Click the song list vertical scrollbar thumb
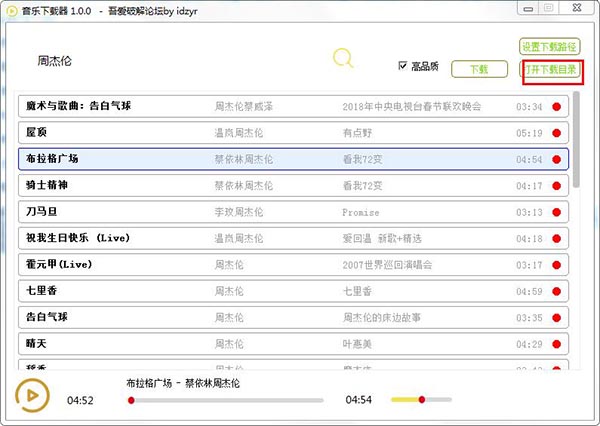The height and width of the screenshot is (426, 600). (576, 139)
